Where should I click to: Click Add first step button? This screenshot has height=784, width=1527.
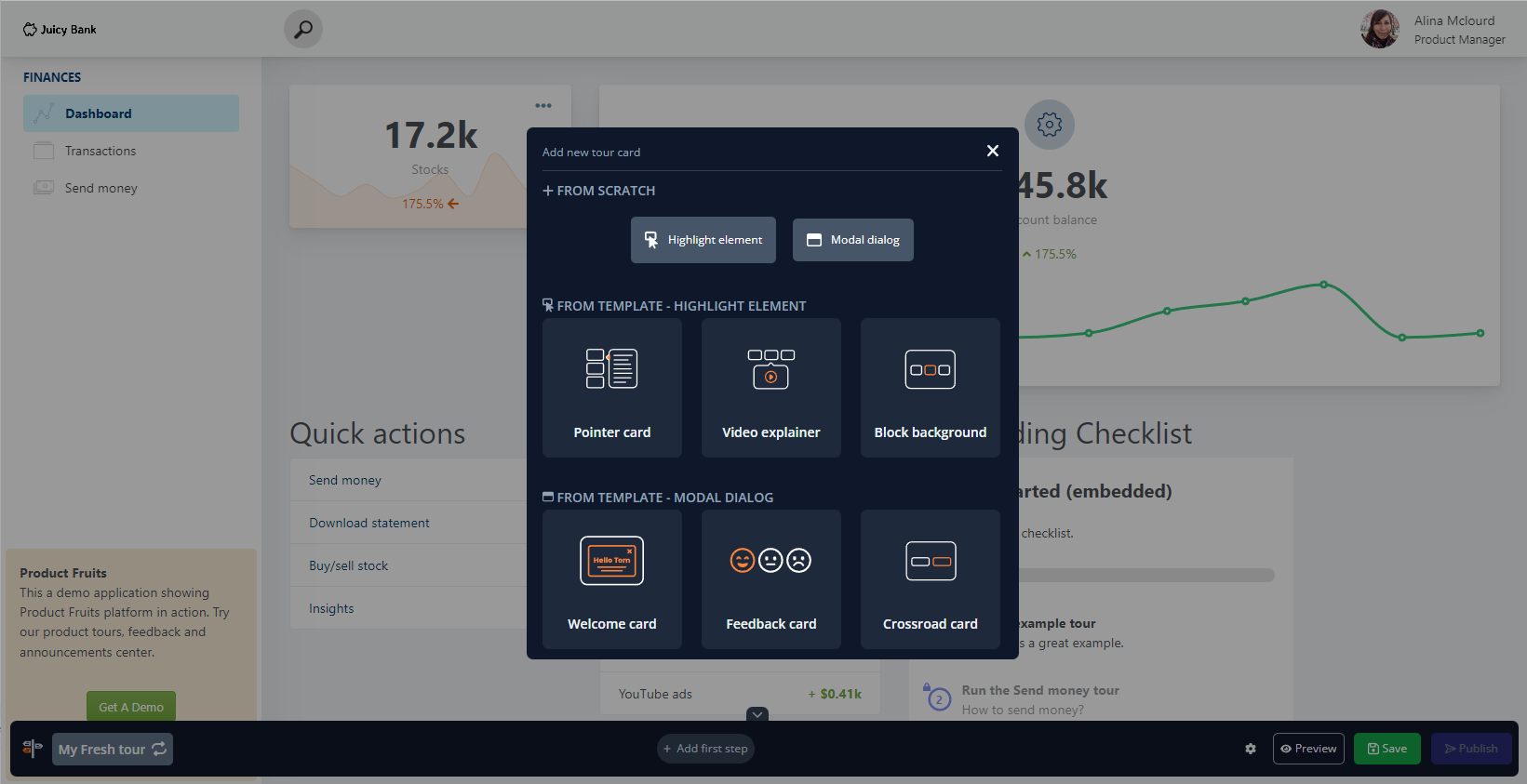pyautogui.click(x=705, y=749)
